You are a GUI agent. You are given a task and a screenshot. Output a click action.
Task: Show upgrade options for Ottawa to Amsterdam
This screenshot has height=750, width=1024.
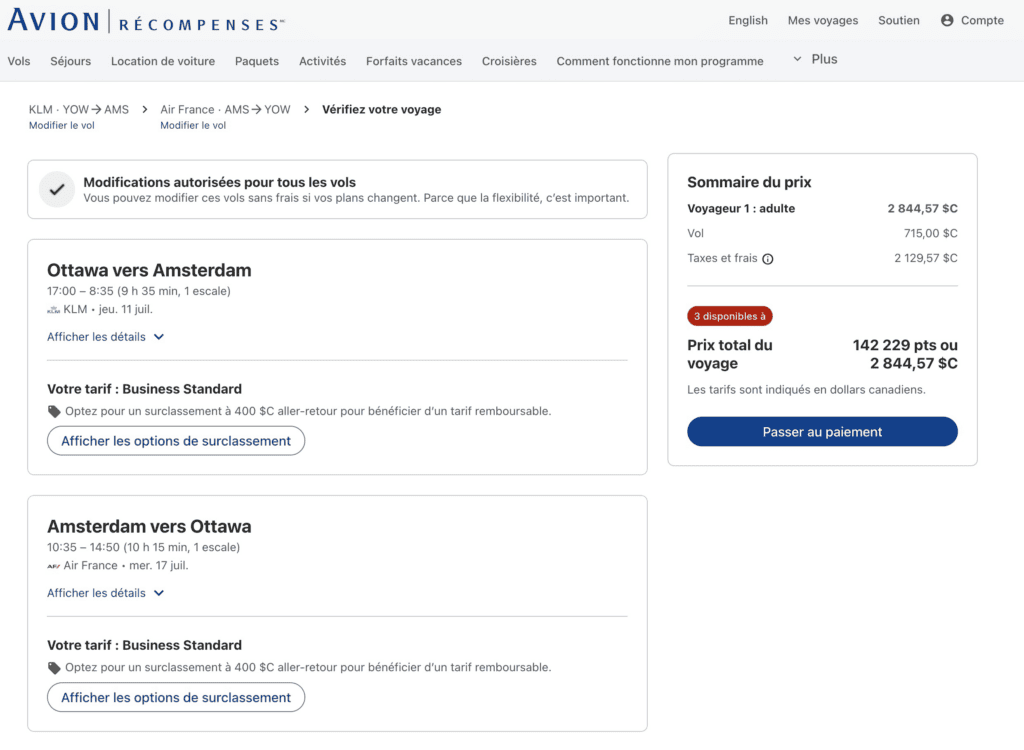coord(176,441)
